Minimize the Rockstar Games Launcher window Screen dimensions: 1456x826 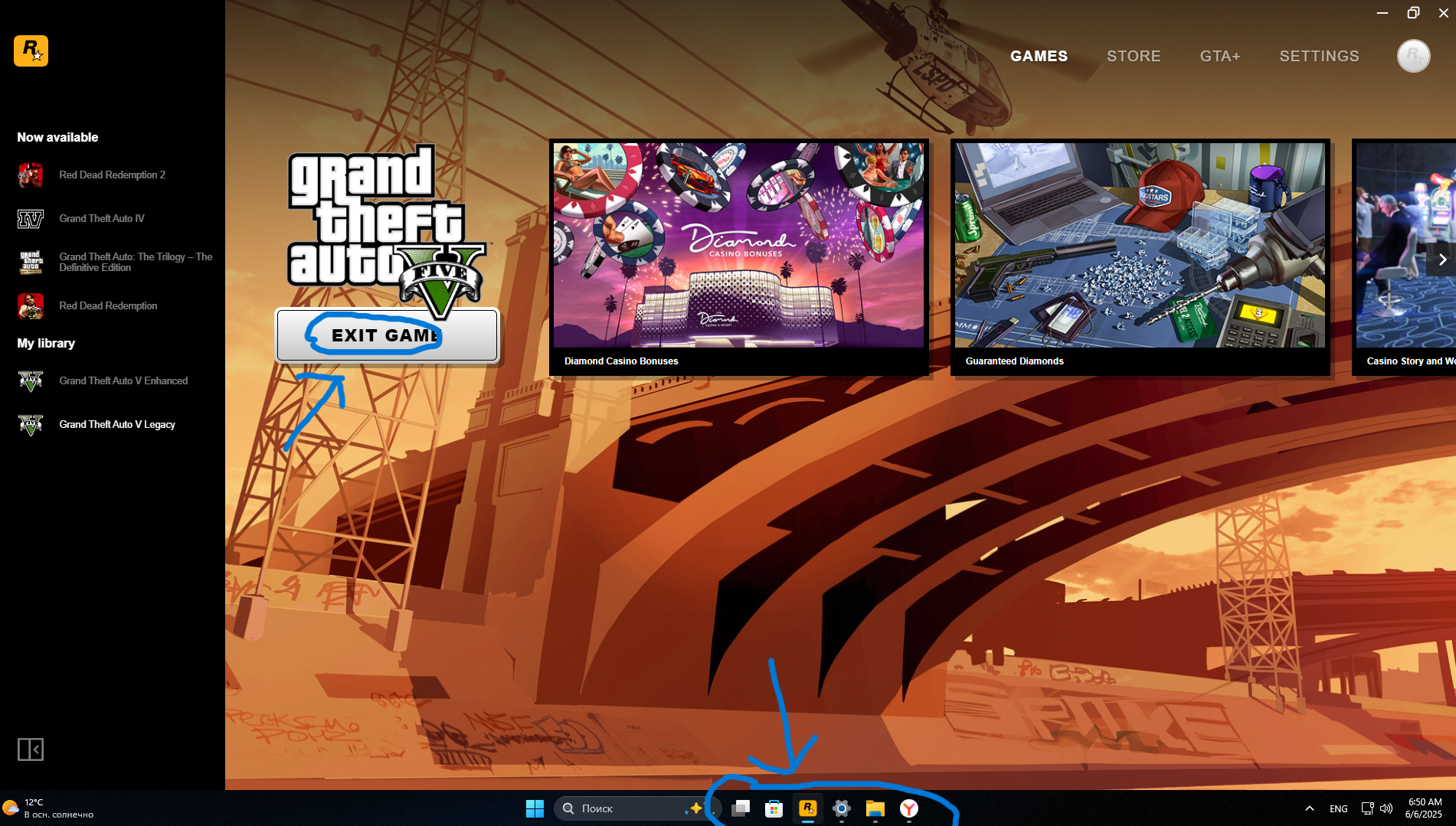click(x=1382, y=13)
